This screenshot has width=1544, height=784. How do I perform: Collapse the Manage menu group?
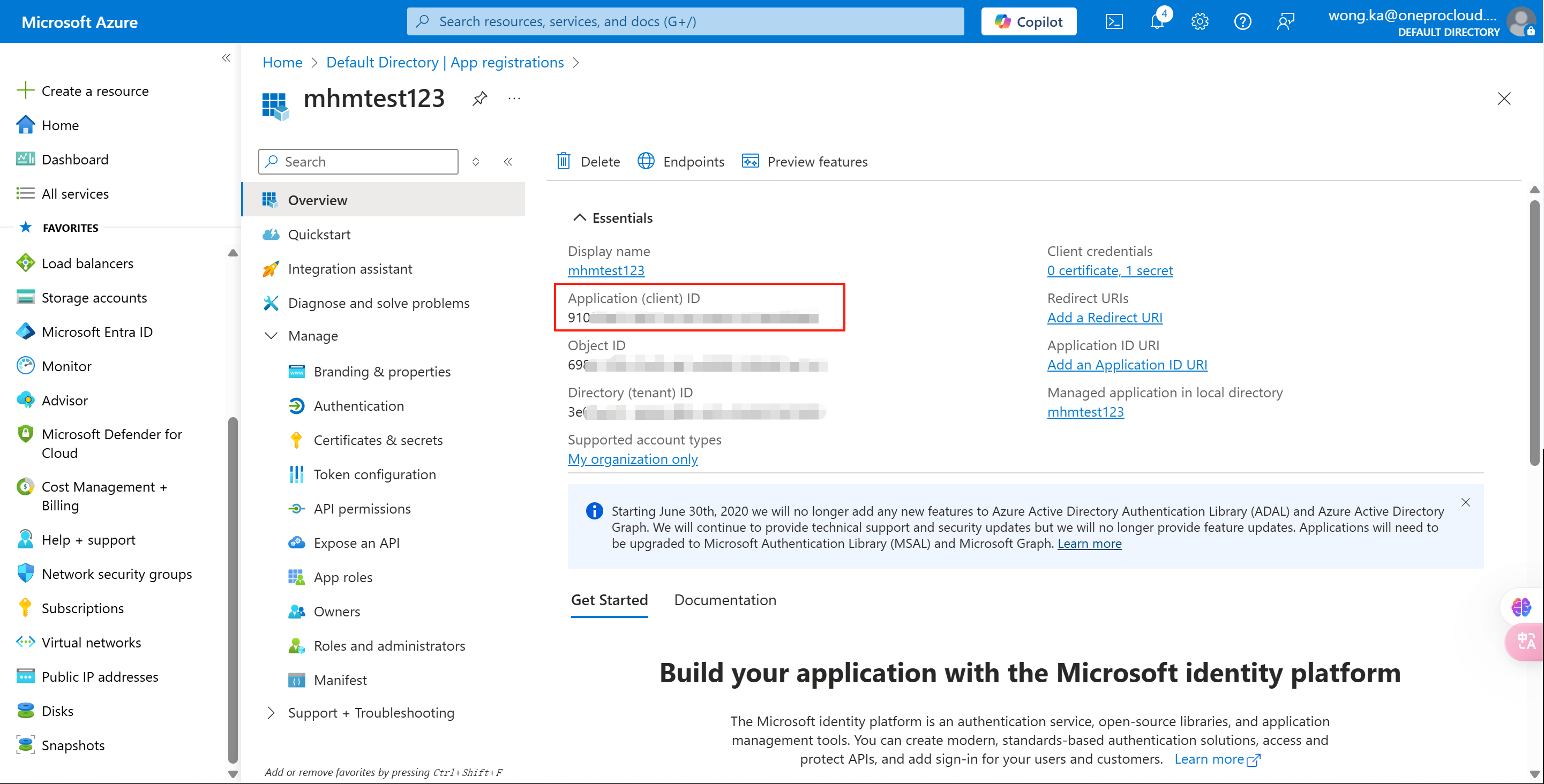click(x=271, y=336)
